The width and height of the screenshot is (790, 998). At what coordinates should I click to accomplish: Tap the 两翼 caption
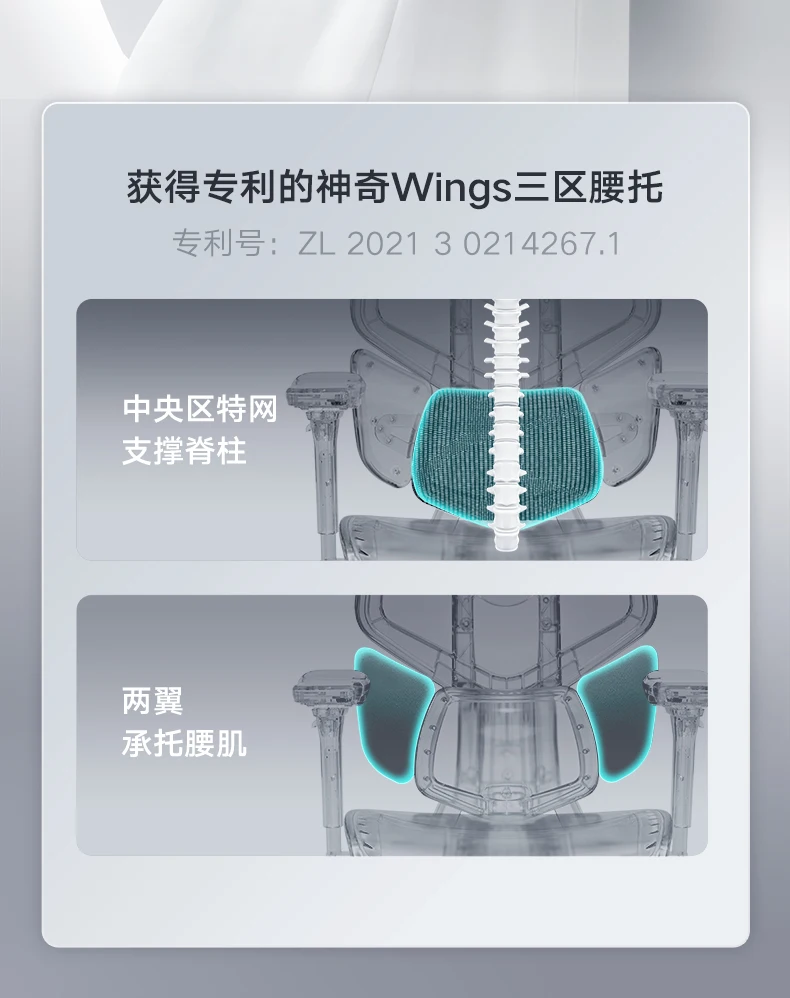point(153,701)
